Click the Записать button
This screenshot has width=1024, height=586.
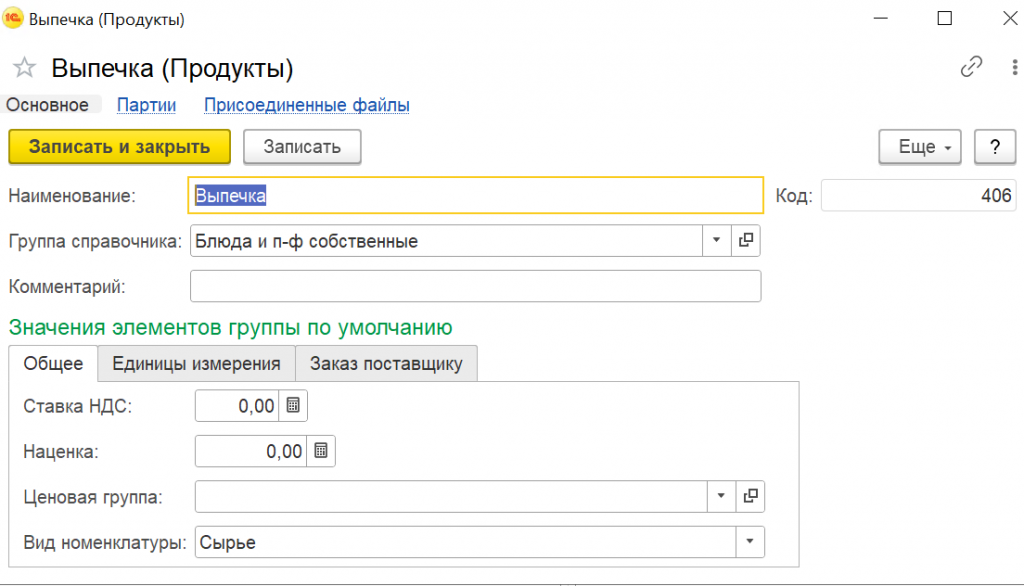click(302, 146)
